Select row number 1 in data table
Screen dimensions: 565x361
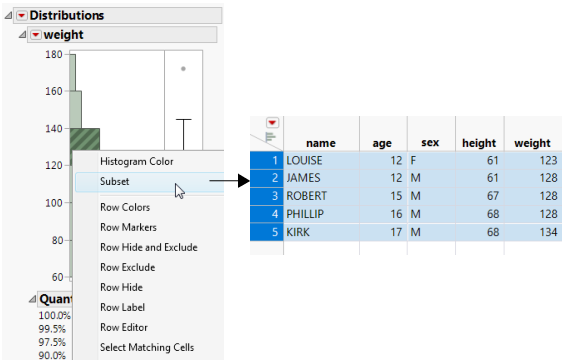pyautogui.click(x=267, y=160)
